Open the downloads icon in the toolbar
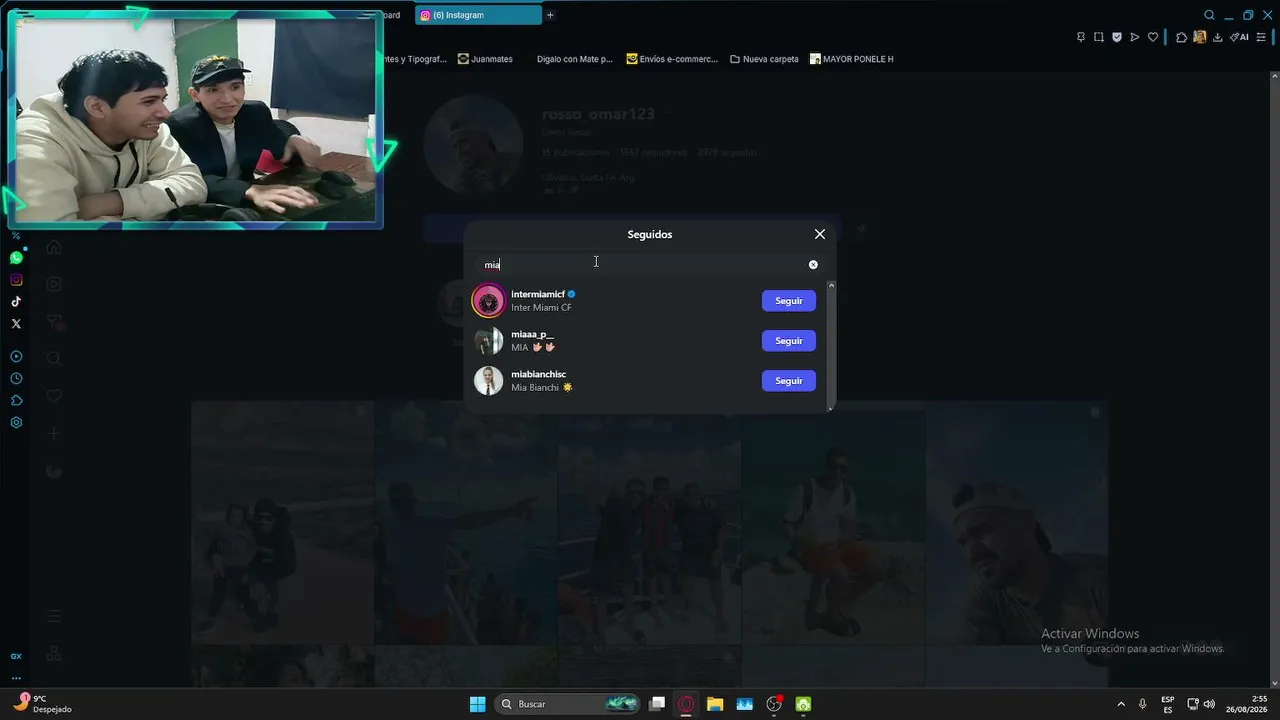1280x720 pixels. click(1218, 37)
